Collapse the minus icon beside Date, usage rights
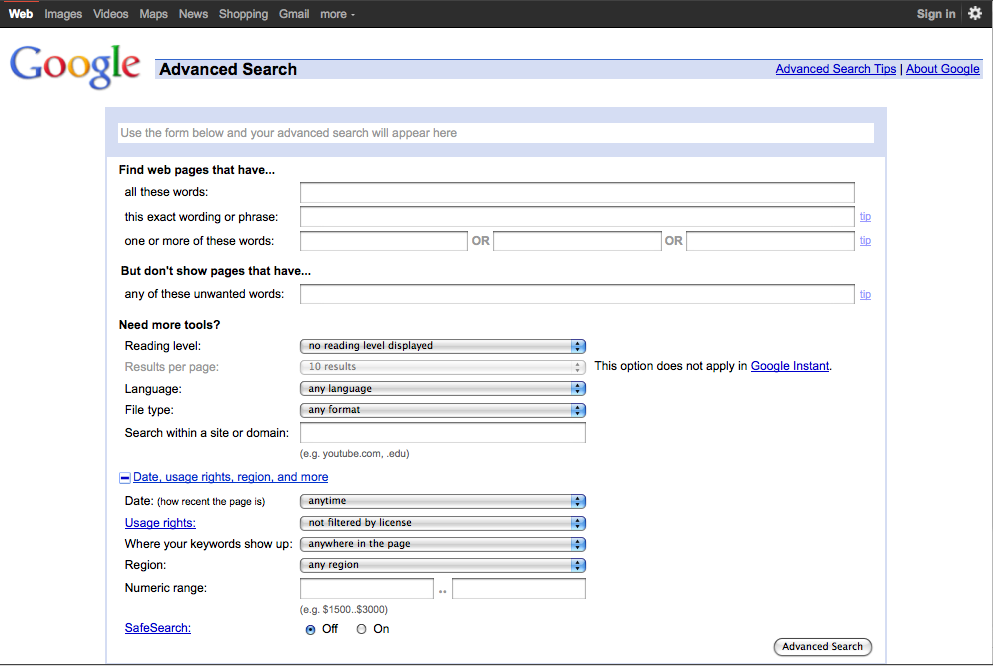This screenshot has width=993, height=666. click(x=125, y=478)
